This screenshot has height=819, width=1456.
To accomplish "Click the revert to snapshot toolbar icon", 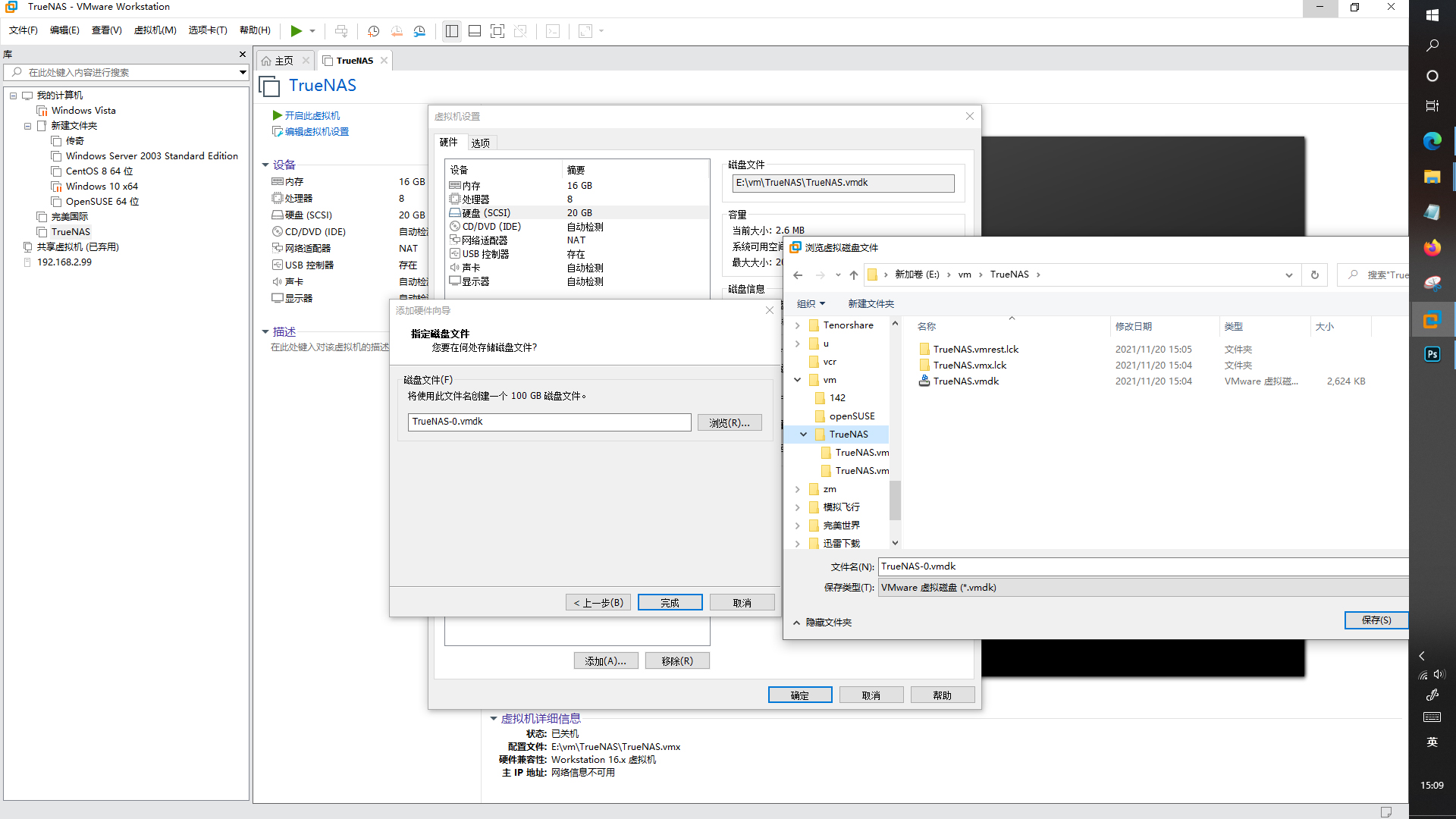I will [x=397, y=31].
